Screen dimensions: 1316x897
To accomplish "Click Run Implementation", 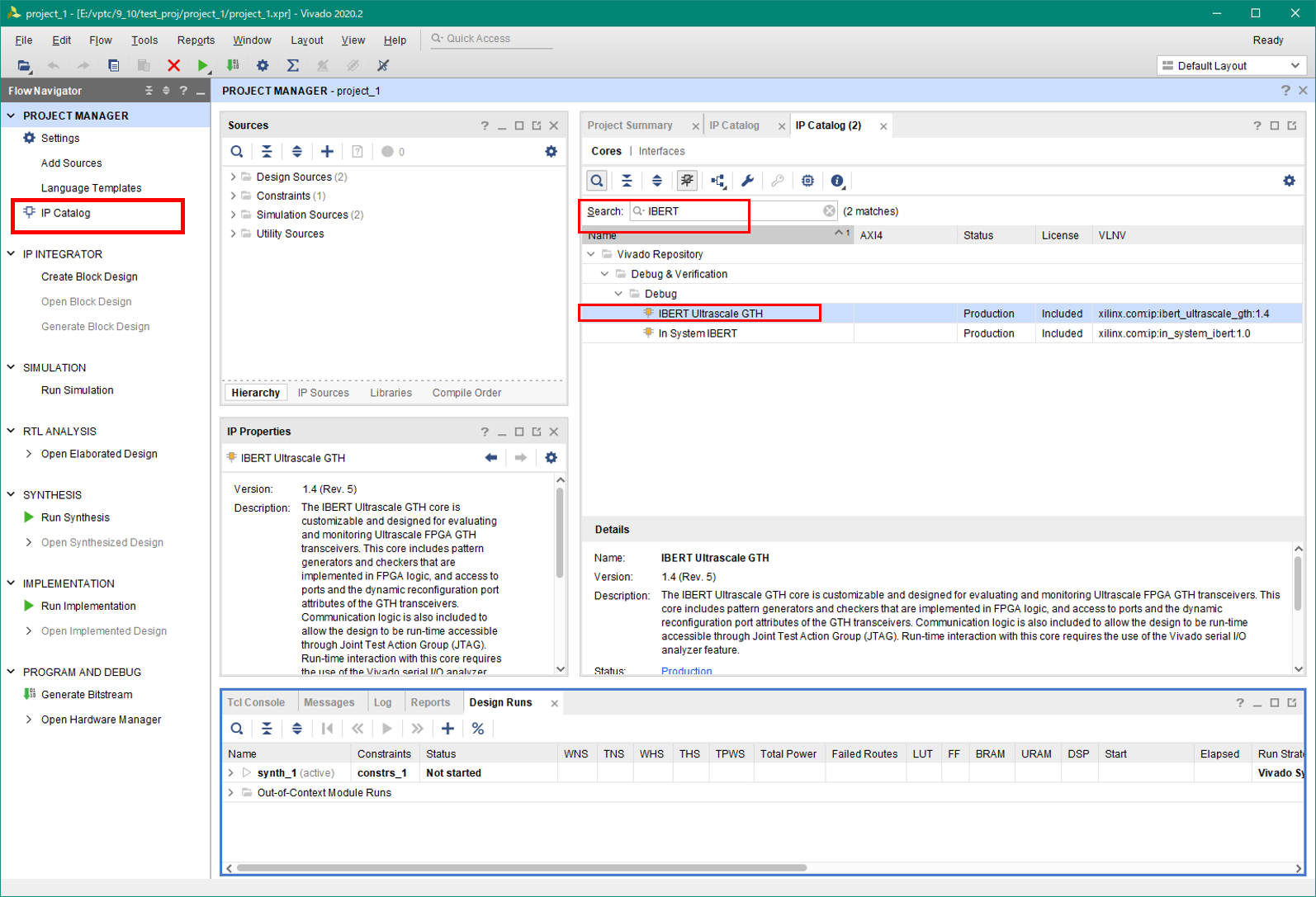I will pyautogui.click(x=88, y=606).
